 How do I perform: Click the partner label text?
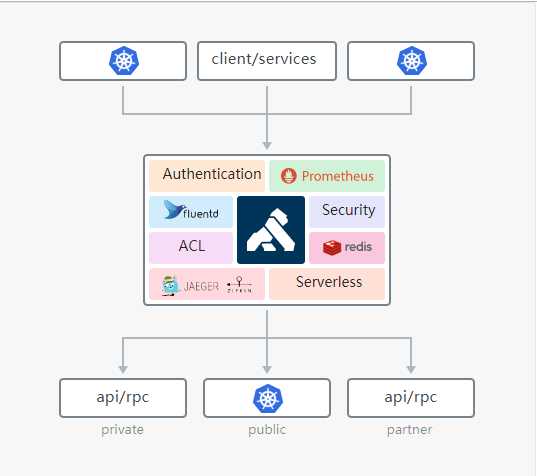[x=409, y=430]
